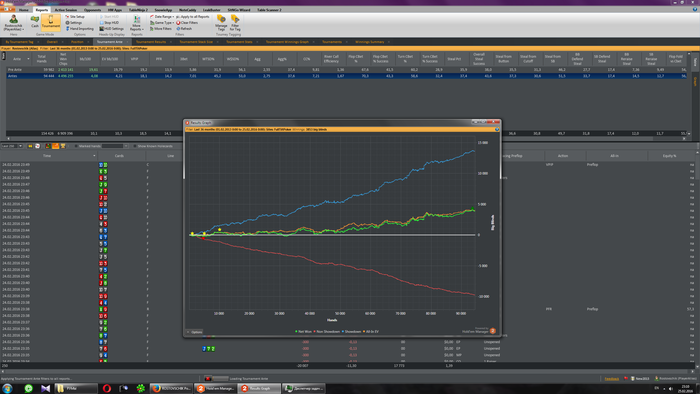Open the Tournament Results report tab

[x=151, y=42]
